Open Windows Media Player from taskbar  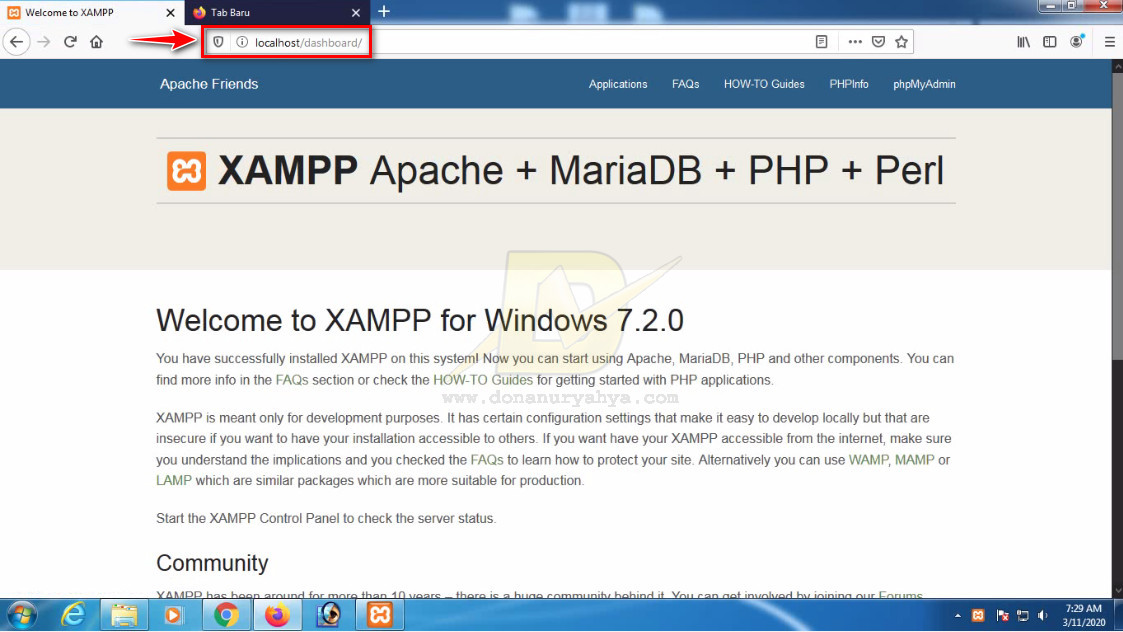tap(174, 615)
